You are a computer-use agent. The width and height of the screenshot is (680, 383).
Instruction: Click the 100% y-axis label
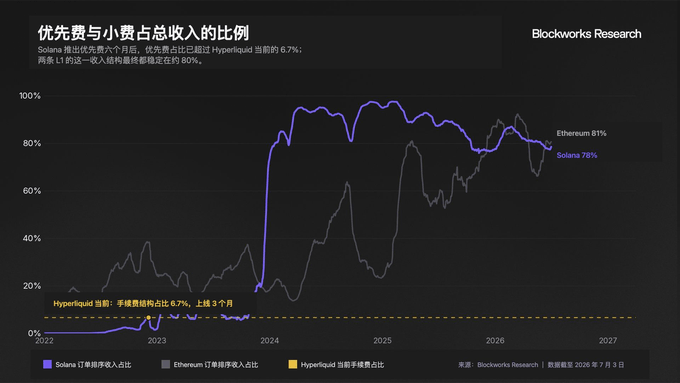[30, 96]
